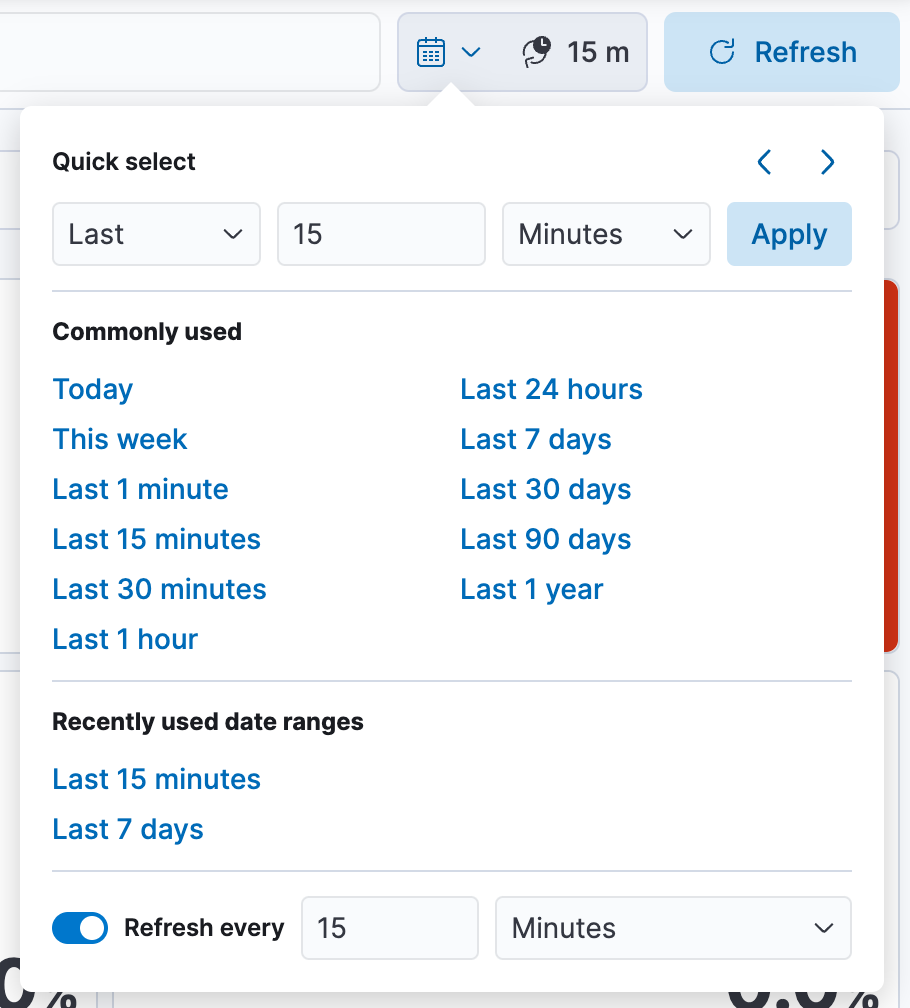Click the right chevron to shift time range forward
The image size is (910, 1008).
(x=827, y=162)
